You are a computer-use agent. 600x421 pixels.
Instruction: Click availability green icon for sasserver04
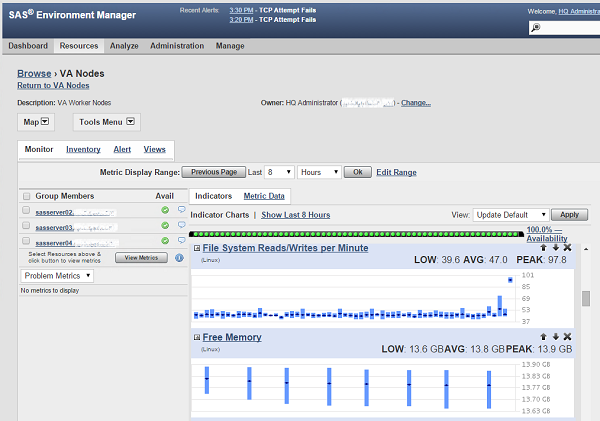point(165,241)
